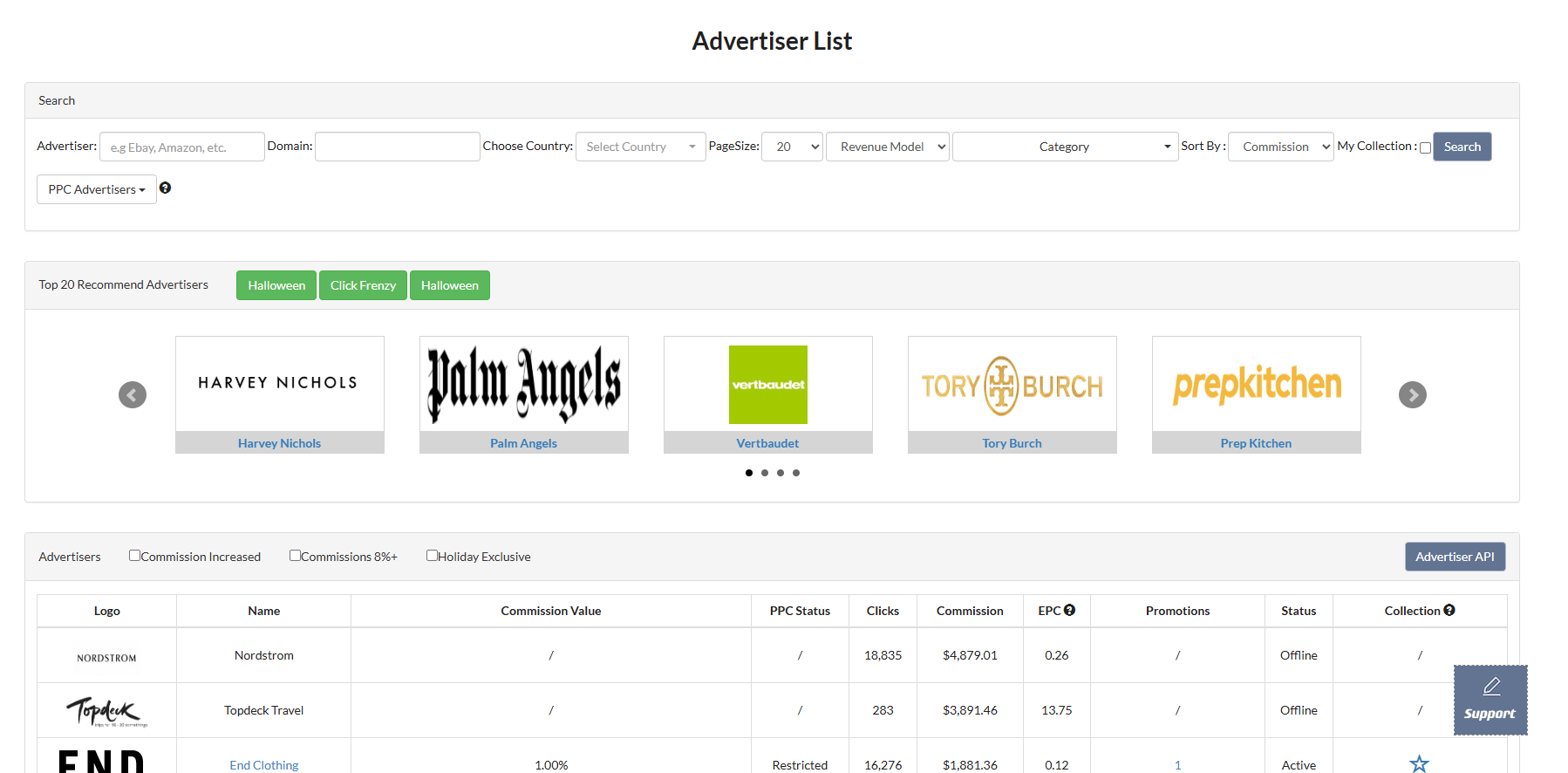This screenshot has height=773, width=1568.
Task: Click the Advertiser API button
Action: pyautogui.click(x=1456, y=557)
